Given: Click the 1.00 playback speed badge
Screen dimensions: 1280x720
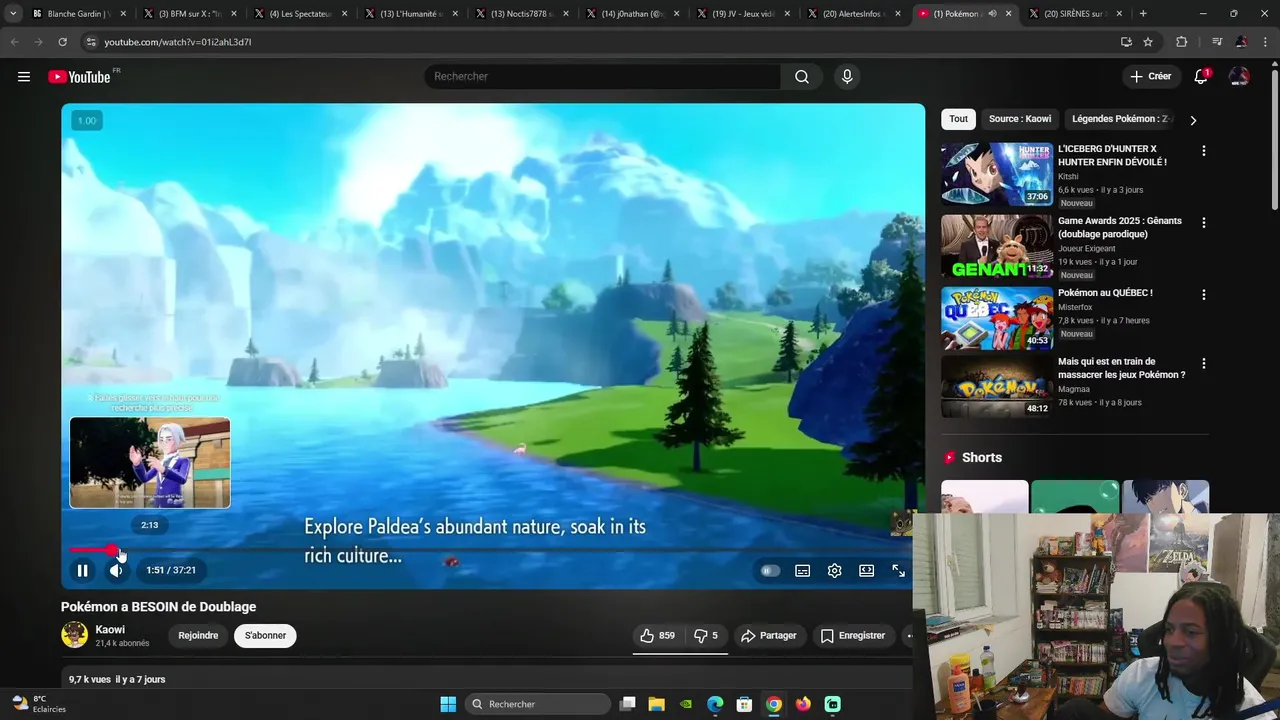Looking at the screenshot, I should pyautogui.click(x=87, y=121).
